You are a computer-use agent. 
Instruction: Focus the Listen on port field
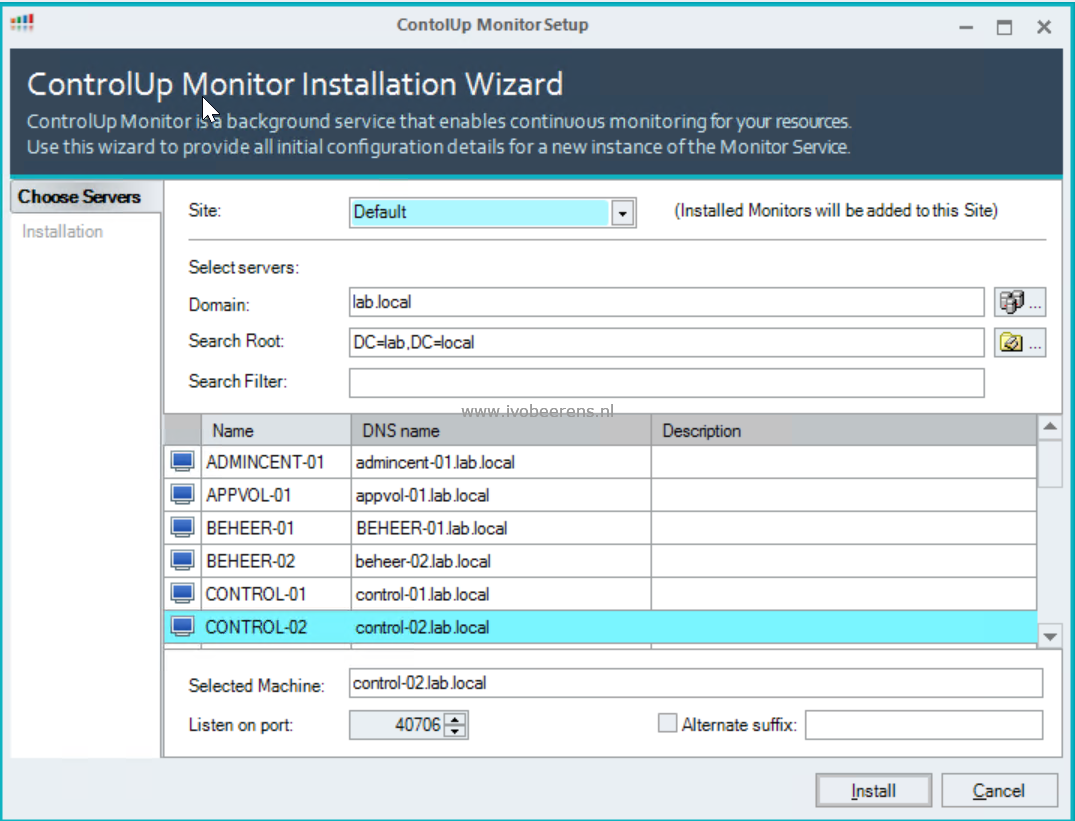point(397,725)
